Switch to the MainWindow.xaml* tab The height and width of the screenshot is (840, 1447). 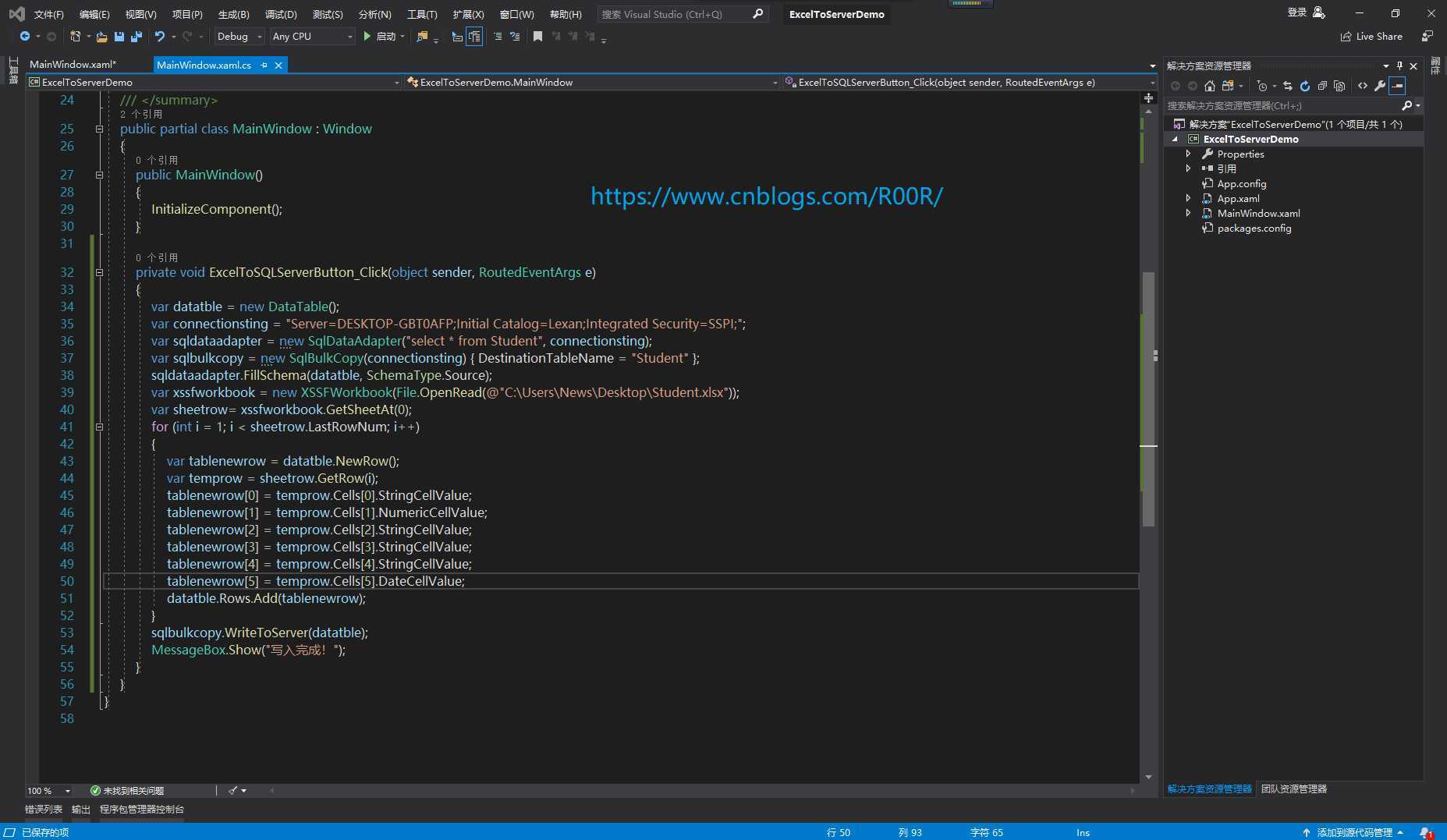pyautogui.click(x=73, y=65)
